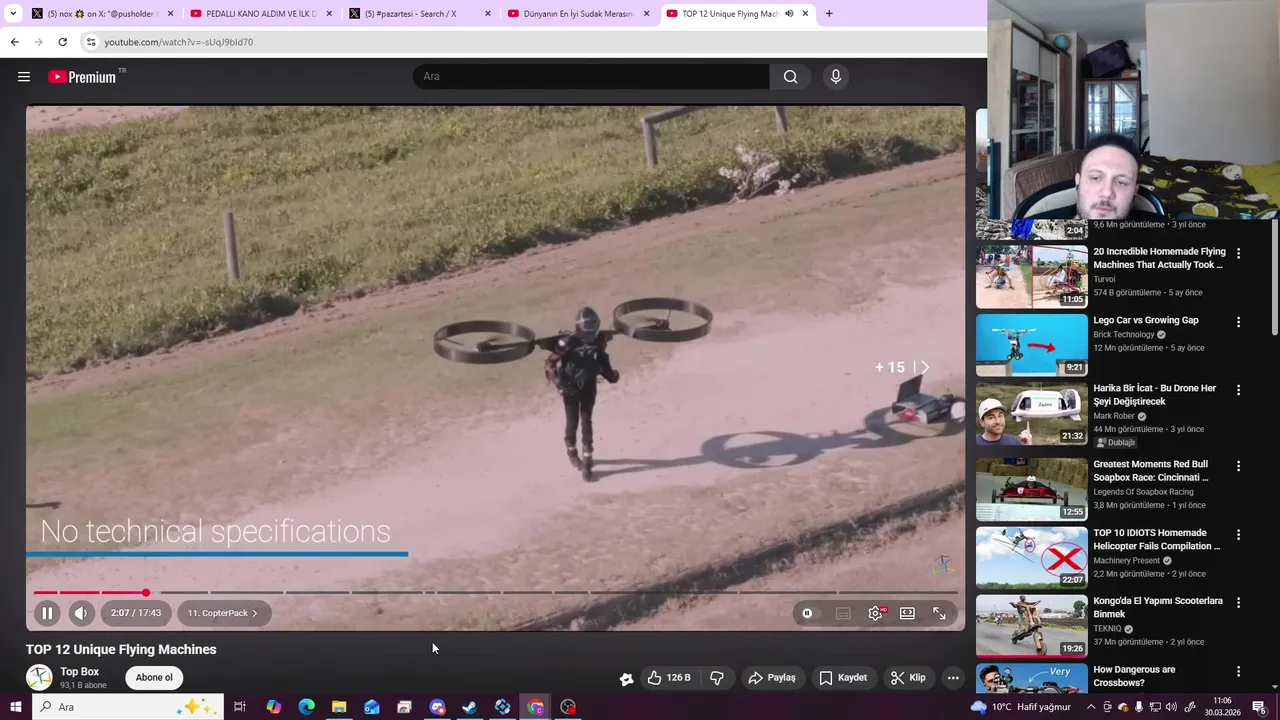This screenshot has height=720, width=1280.
Task: Open Greatest Moments Red Bull Soapbox Race title
Action: tap(1150, 471)
